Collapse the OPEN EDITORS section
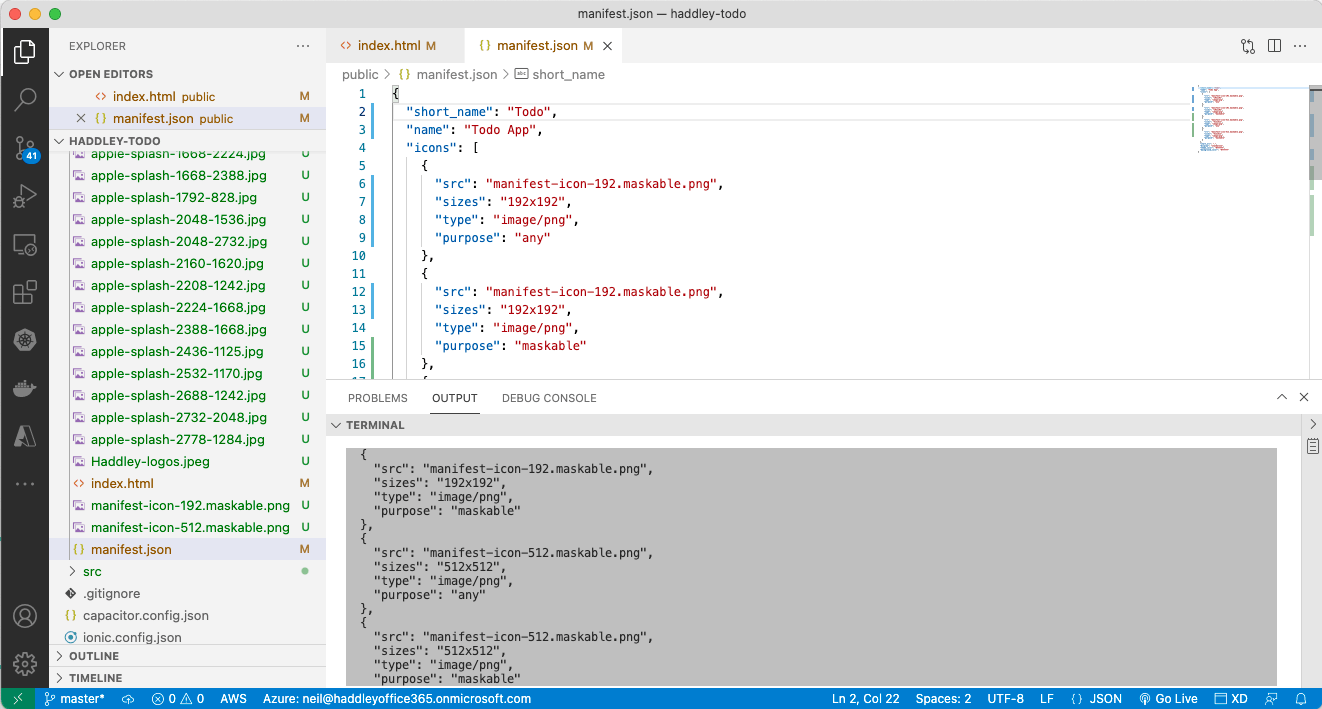This screenshot has width=1322, height=709. [110, 74]
